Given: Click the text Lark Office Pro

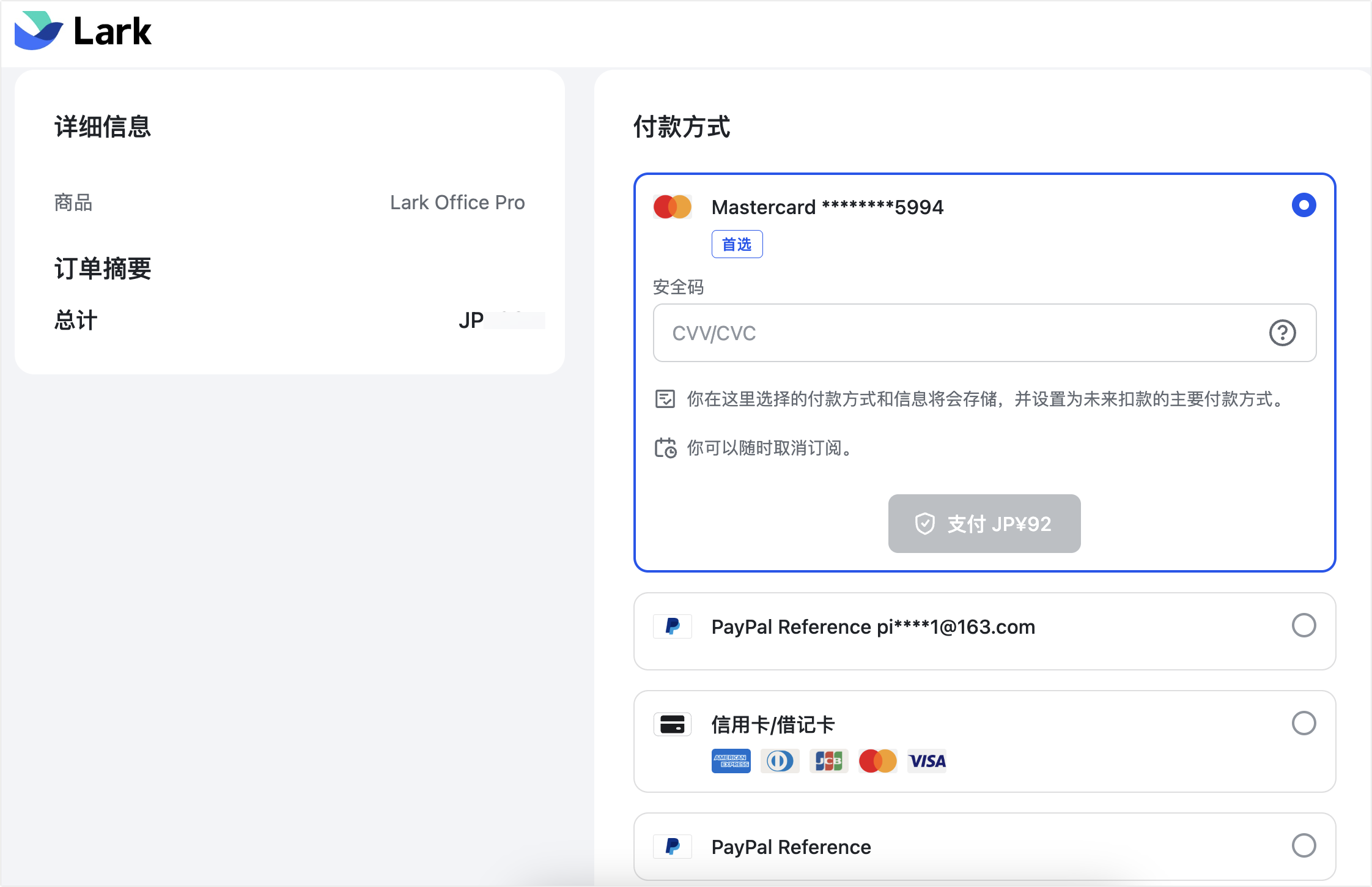Looking at the screenshot, I should pos(457,202).
